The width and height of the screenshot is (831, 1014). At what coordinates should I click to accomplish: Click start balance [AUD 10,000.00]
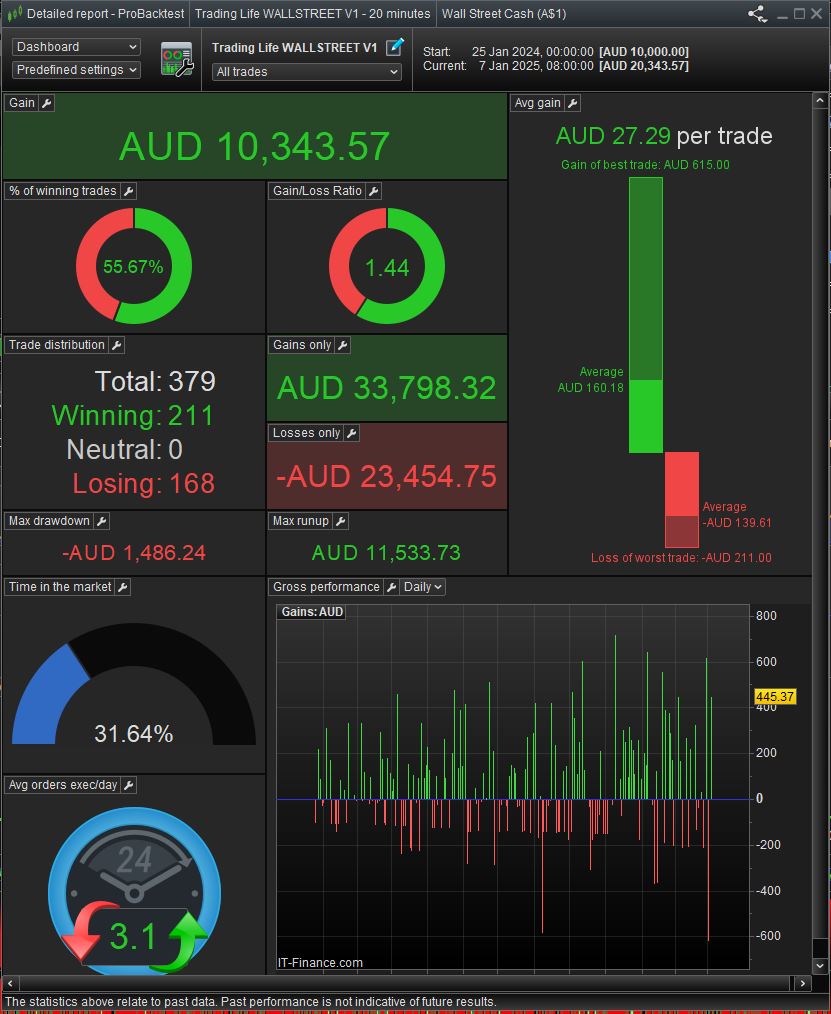(643, 52)
